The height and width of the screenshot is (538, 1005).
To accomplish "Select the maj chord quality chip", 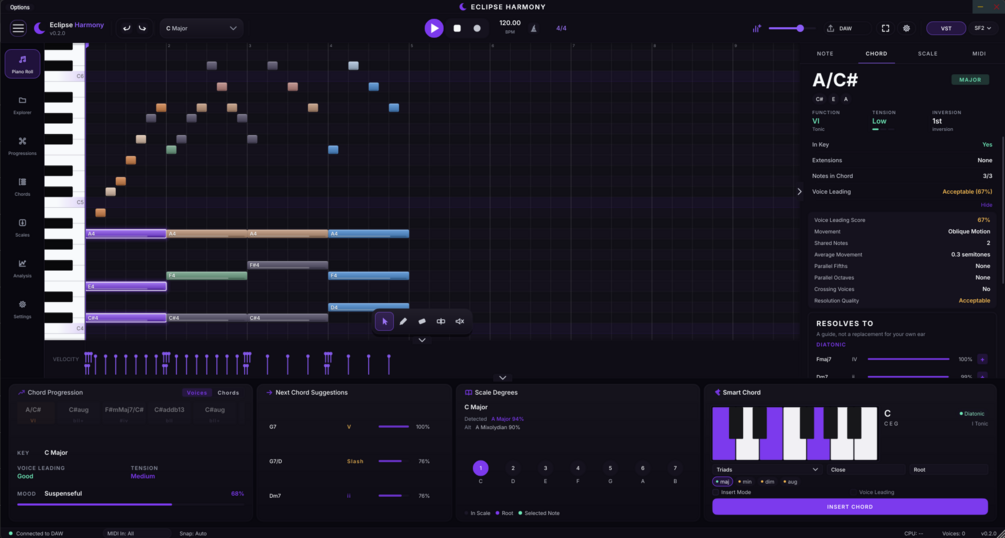I will (723, 482).
